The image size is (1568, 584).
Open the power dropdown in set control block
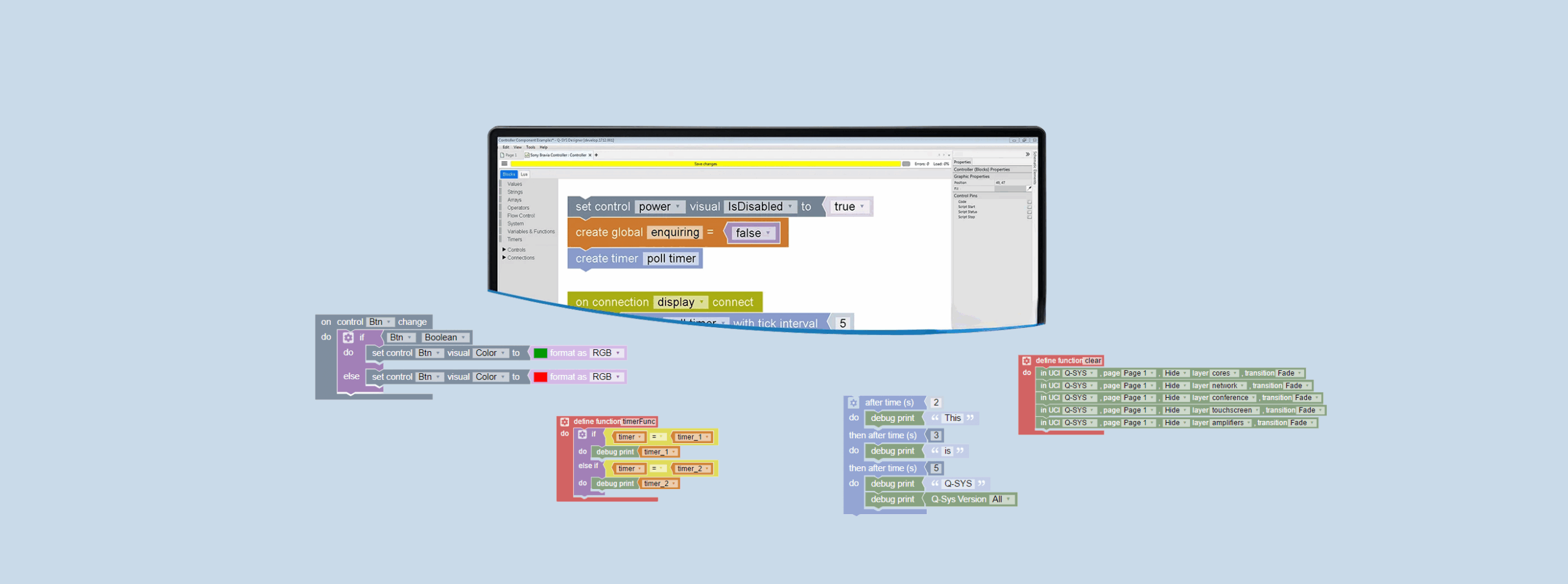click(x=660, y=207)
